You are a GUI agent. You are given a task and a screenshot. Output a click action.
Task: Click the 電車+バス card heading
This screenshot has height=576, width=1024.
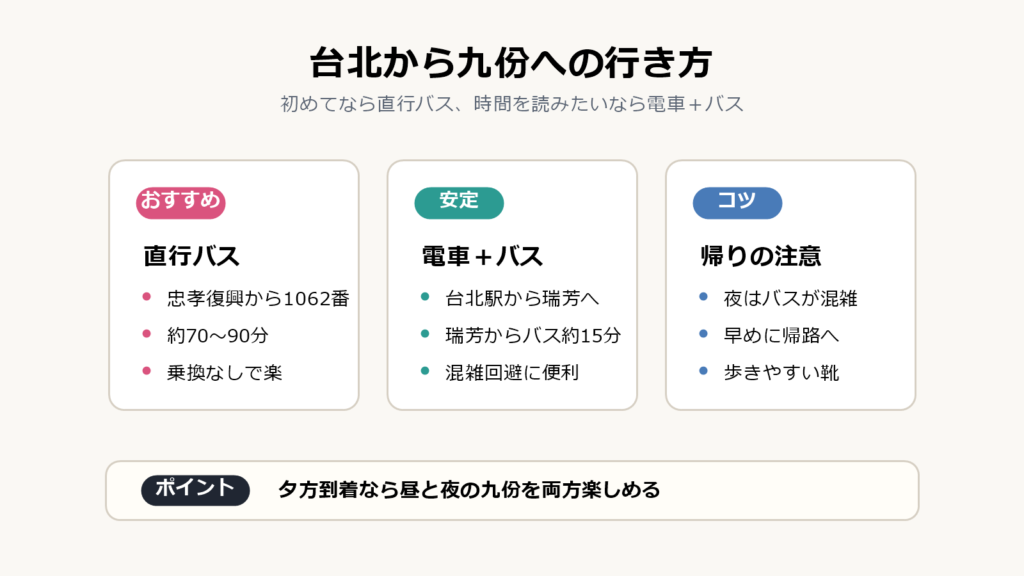[483, 256]
